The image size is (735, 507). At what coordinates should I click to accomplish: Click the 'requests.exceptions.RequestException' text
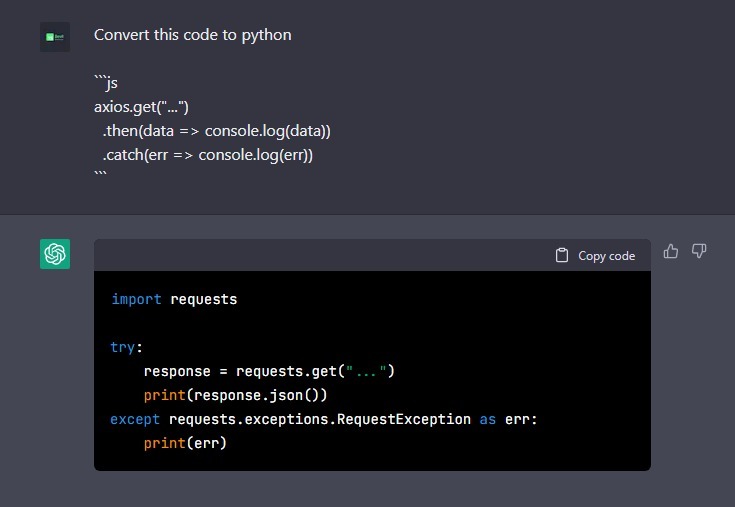[x=320, y=419]
